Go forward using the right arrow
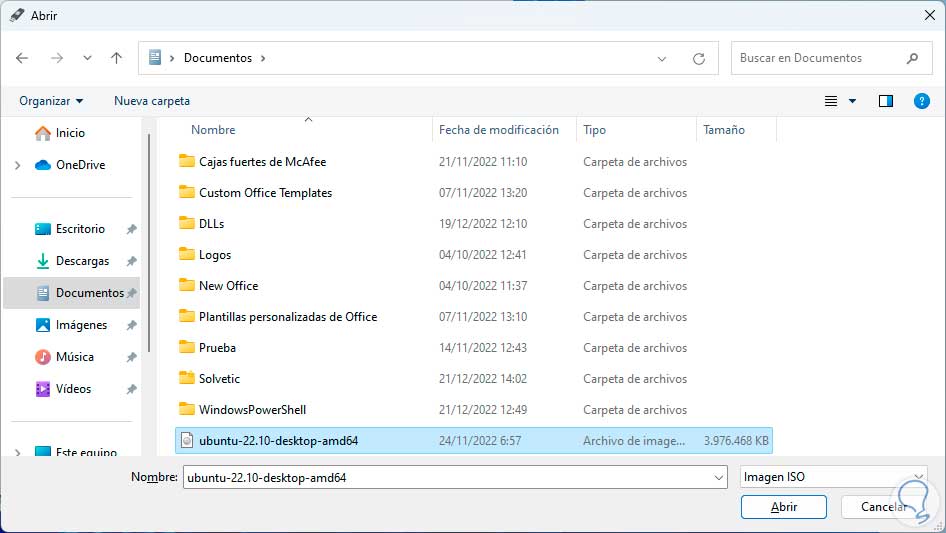 tap(57, 58)
